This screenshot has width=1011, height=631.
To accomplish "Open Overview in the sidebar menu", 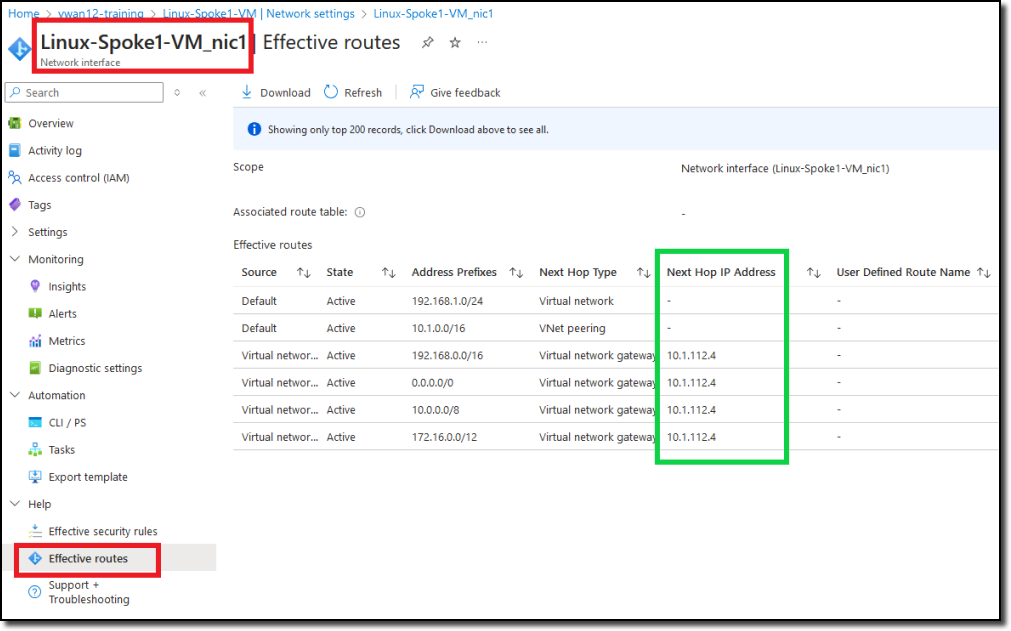I will coord(51,123).
